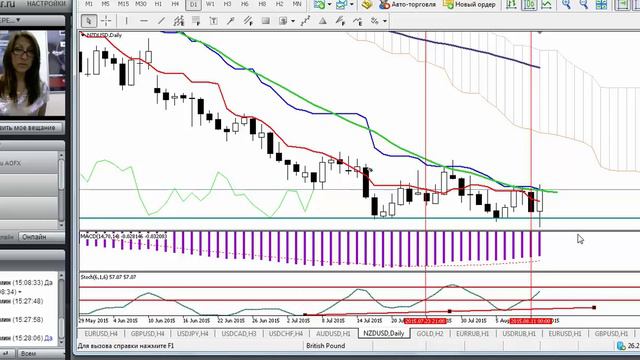640x360 pixels.
Task: Zoom in on the chart
Action: 566,5
